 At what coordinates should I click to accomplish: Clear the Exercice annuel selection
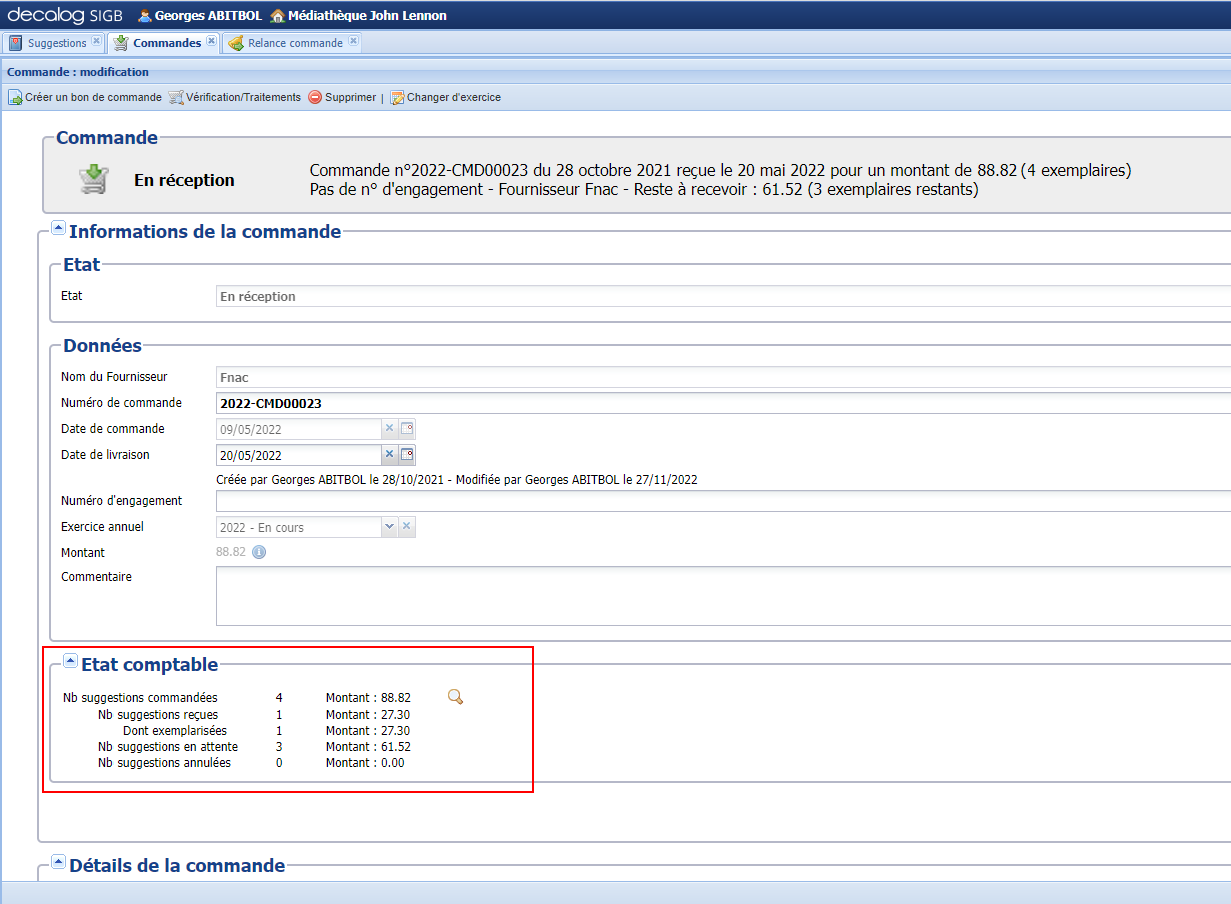[407, 526]
